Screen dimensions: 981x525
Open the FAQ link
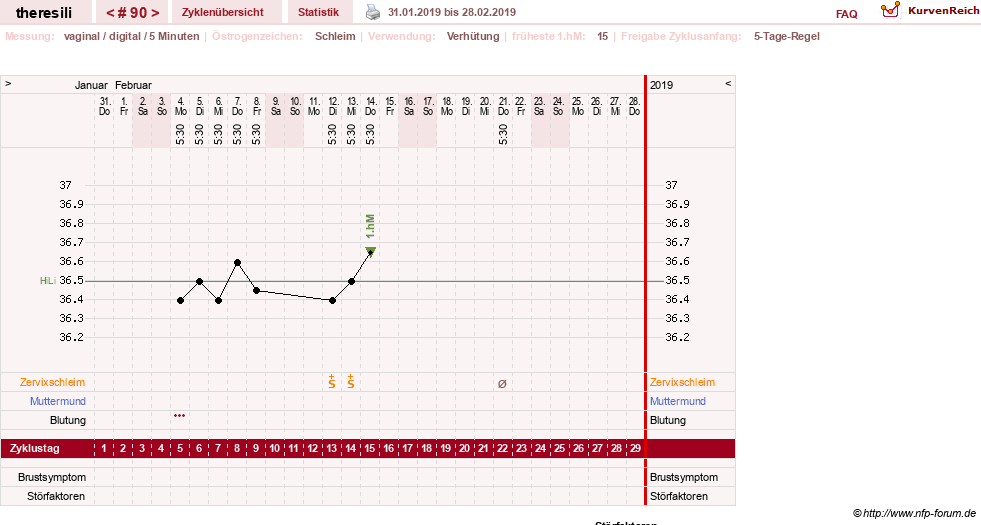pyautogui.click(x=846, y=14)
